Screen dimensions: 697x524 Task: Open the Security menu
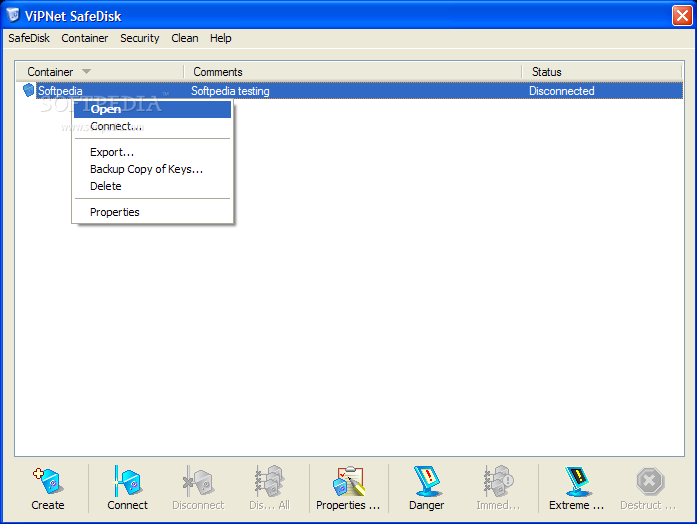[140, 38]
